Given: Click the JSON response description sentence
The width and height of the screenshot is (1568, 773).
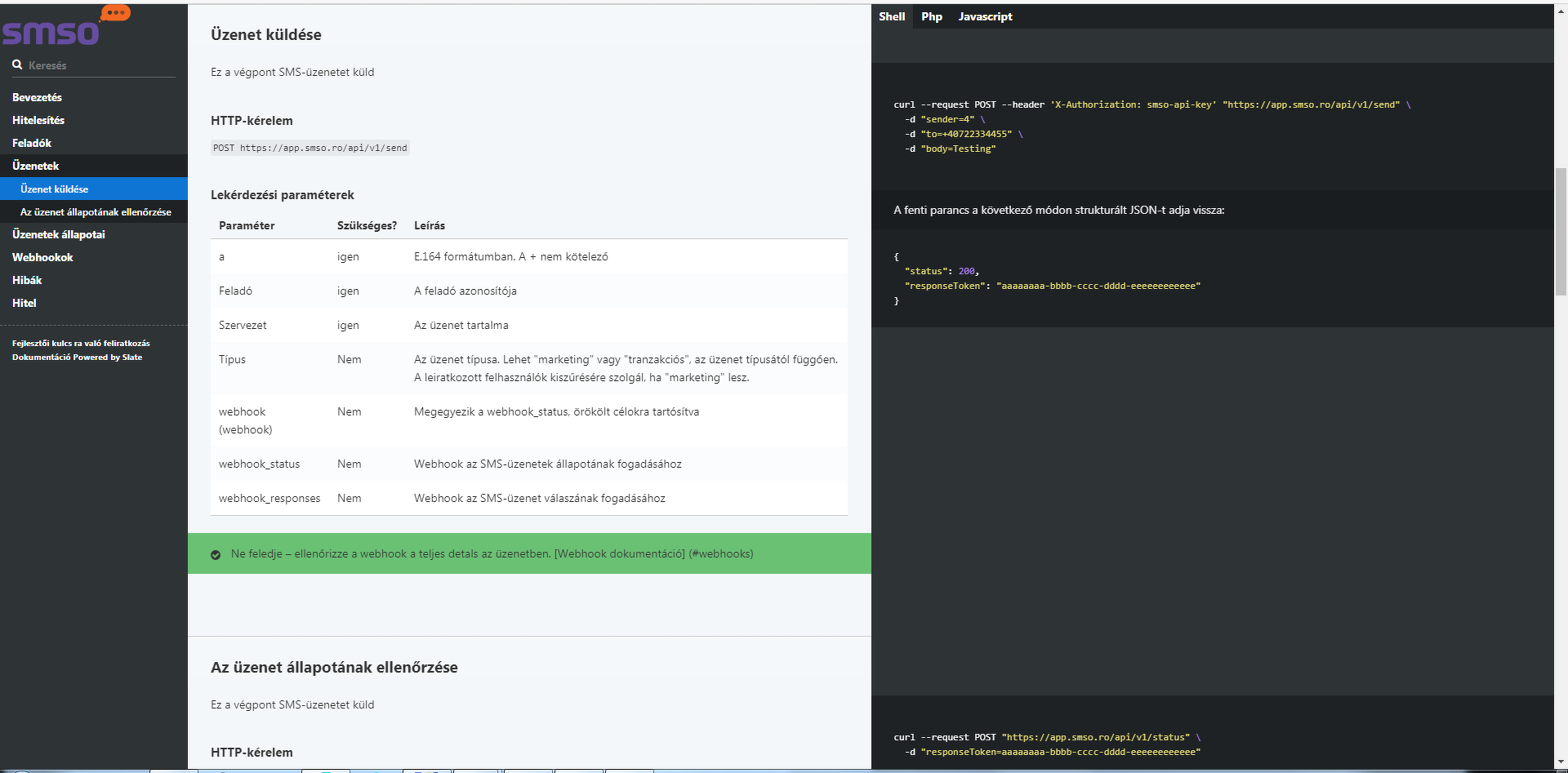Looking at the screenshot, I should 1059,210.
